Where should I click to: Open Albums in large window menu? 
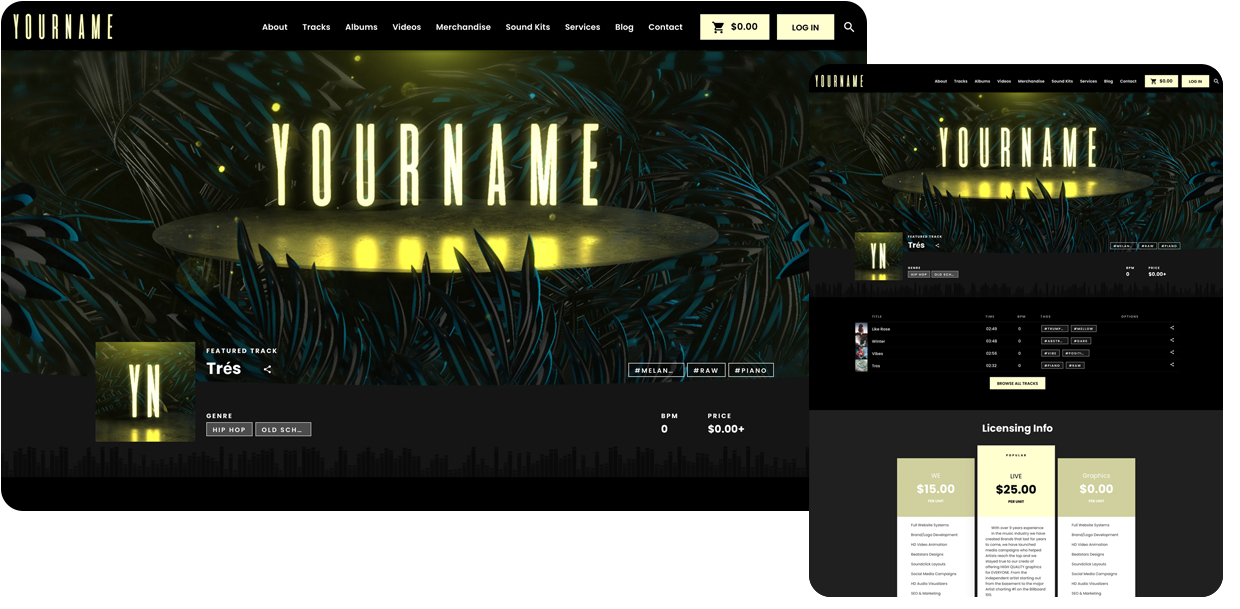pos(361,27)
